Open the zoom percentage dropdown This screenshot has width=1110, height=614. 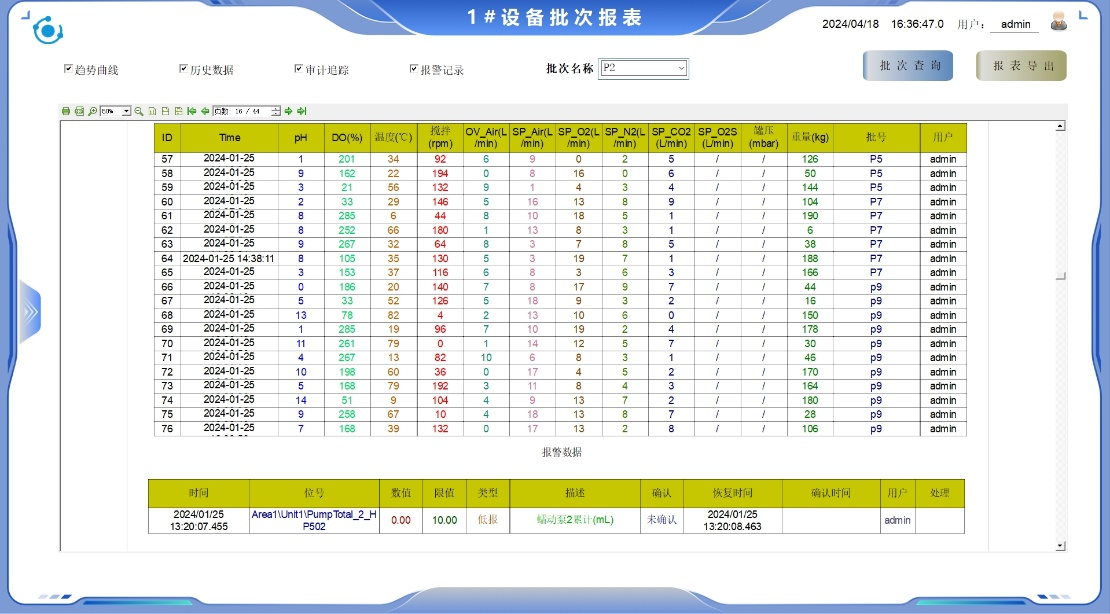(x=126, y=111)
